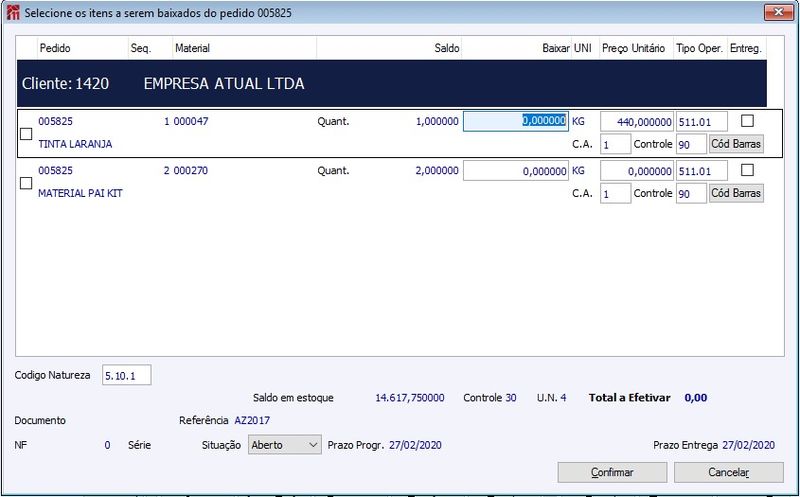Click the NF number 0
This screenshot has height=497, width=800.
[107, 445]
